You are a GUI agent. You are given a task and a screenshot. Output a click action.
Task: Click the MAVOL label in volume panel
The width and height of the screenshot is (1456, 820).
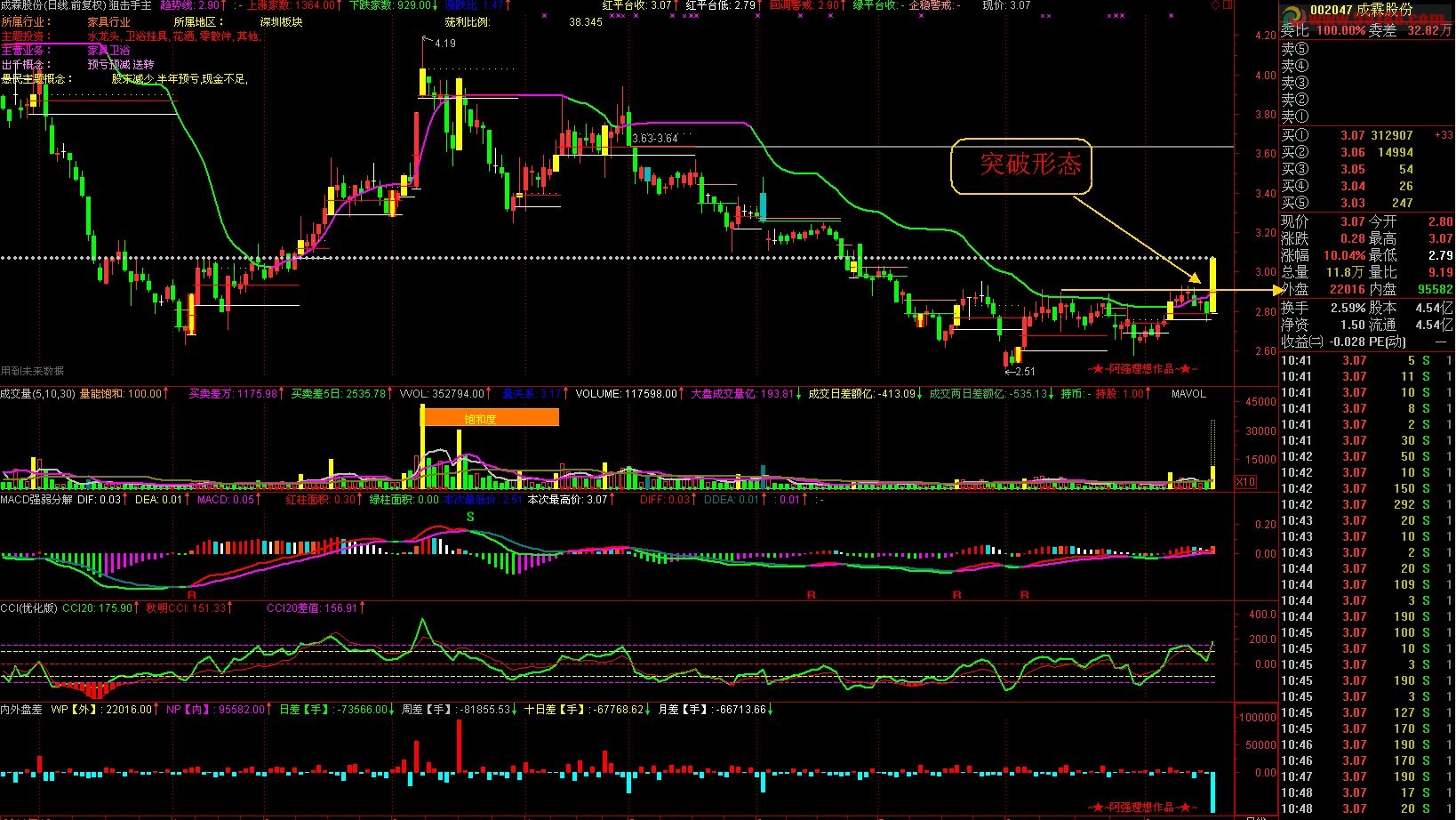pos(1188,393)
